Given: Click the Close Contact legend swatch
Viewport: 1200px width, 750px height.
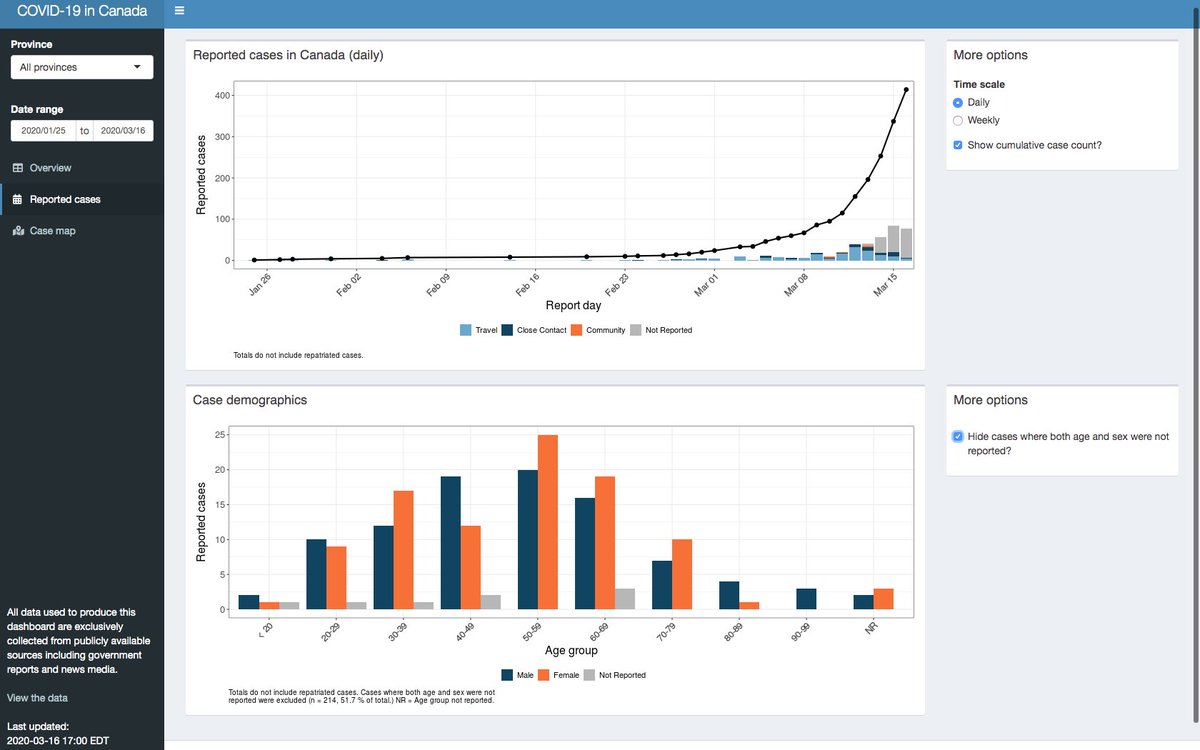Looking at the screenshot, I should (507, 330).
